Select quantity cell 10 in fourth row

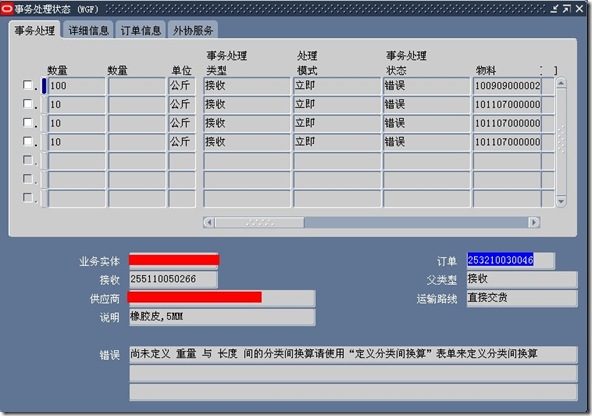click(77, 142)
